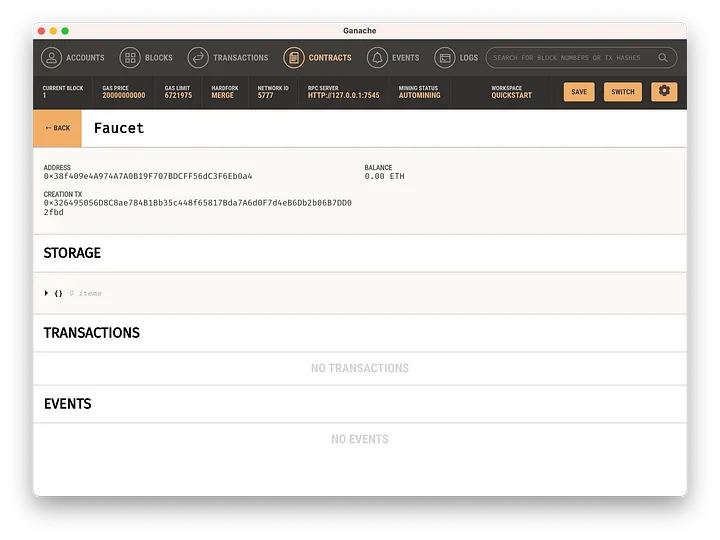The width and height of the screenshot is (720, 540).
Task: Go to the Blocks view icon
Action: pyautogui.click(x=130, y=58)
